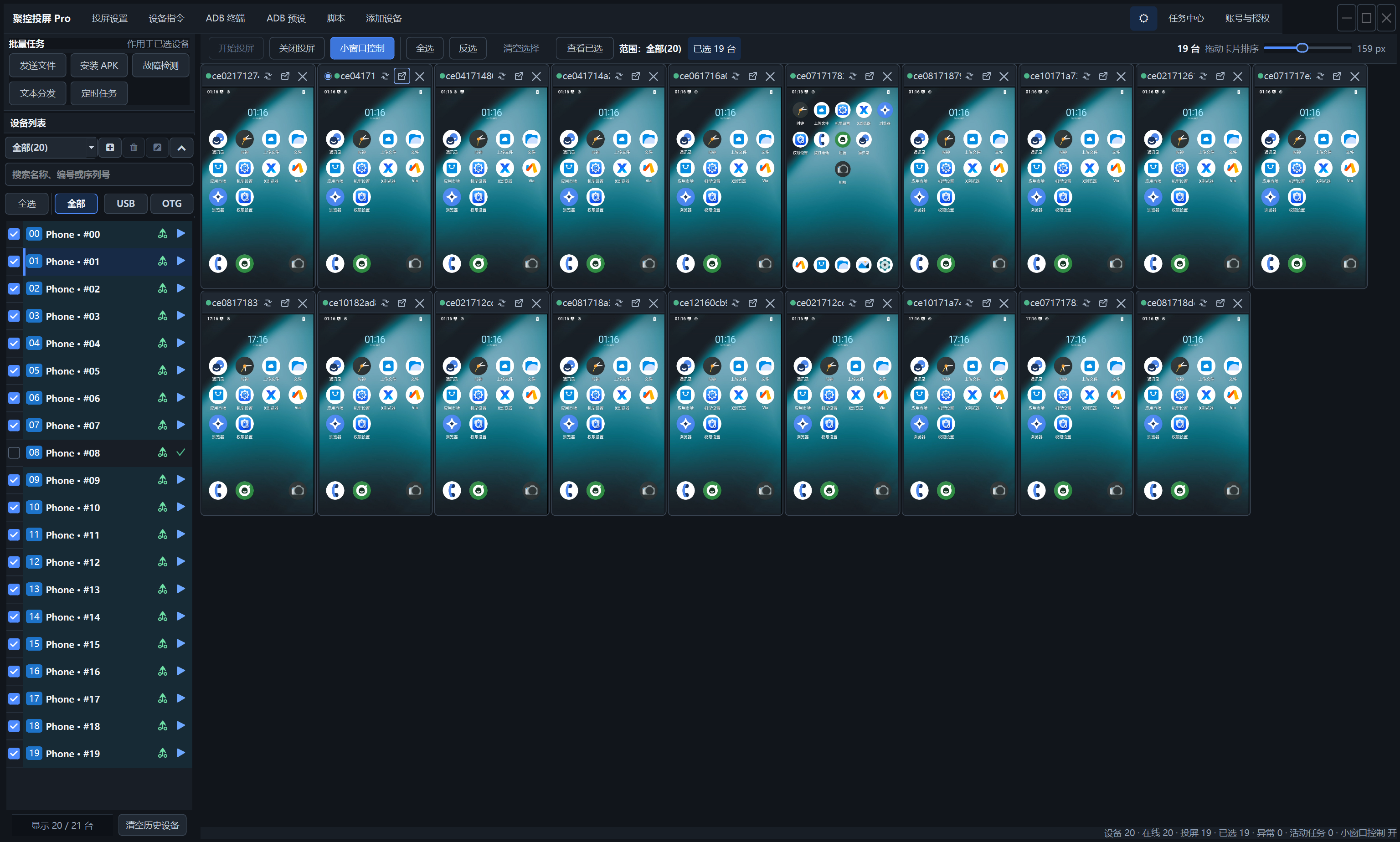Uncheck the Phone #19 checkbox
The height and width of the screenshot is (842, 1400).
(x=14, y=753)
